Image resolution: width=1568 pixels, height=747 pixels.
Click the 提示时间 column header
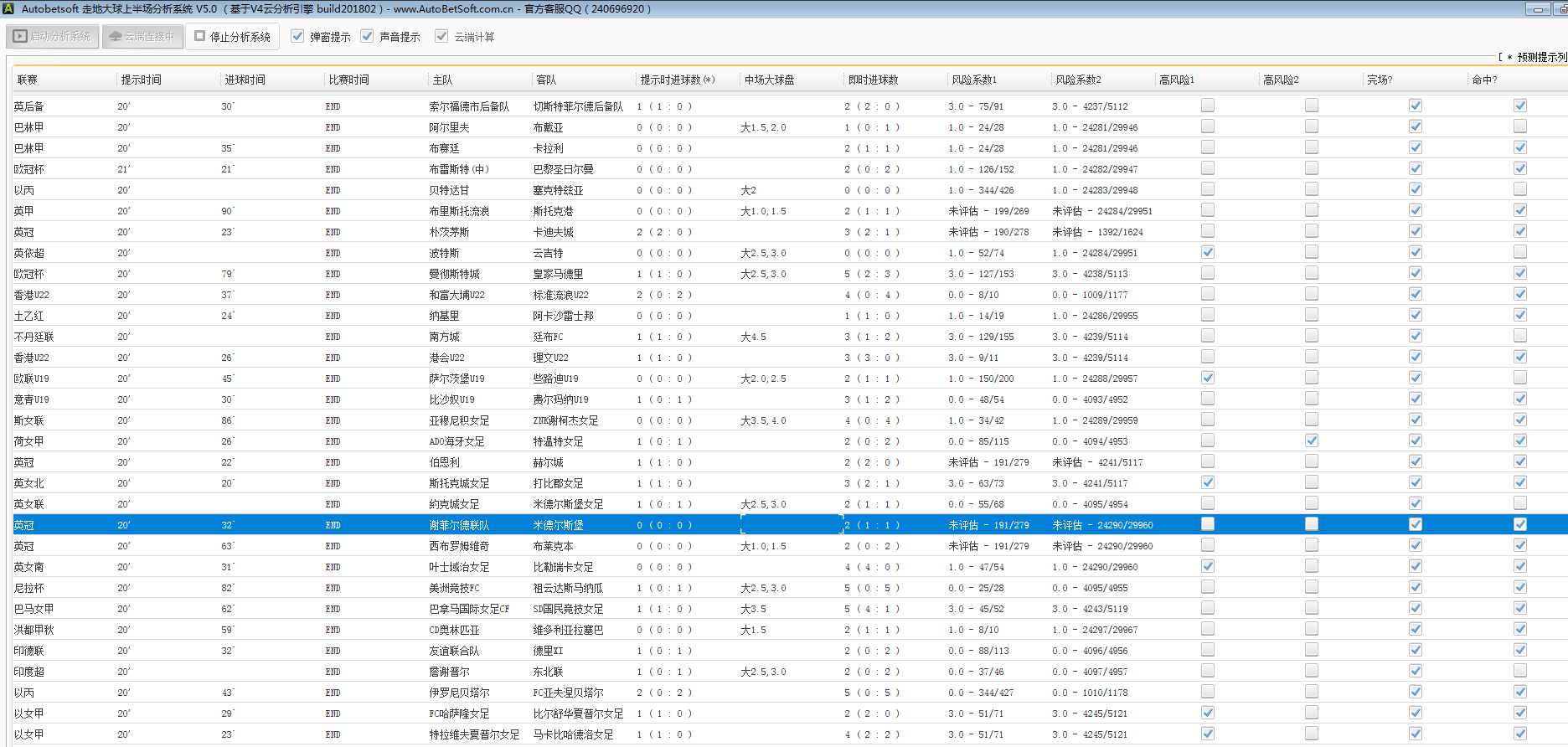pos(141,80)
